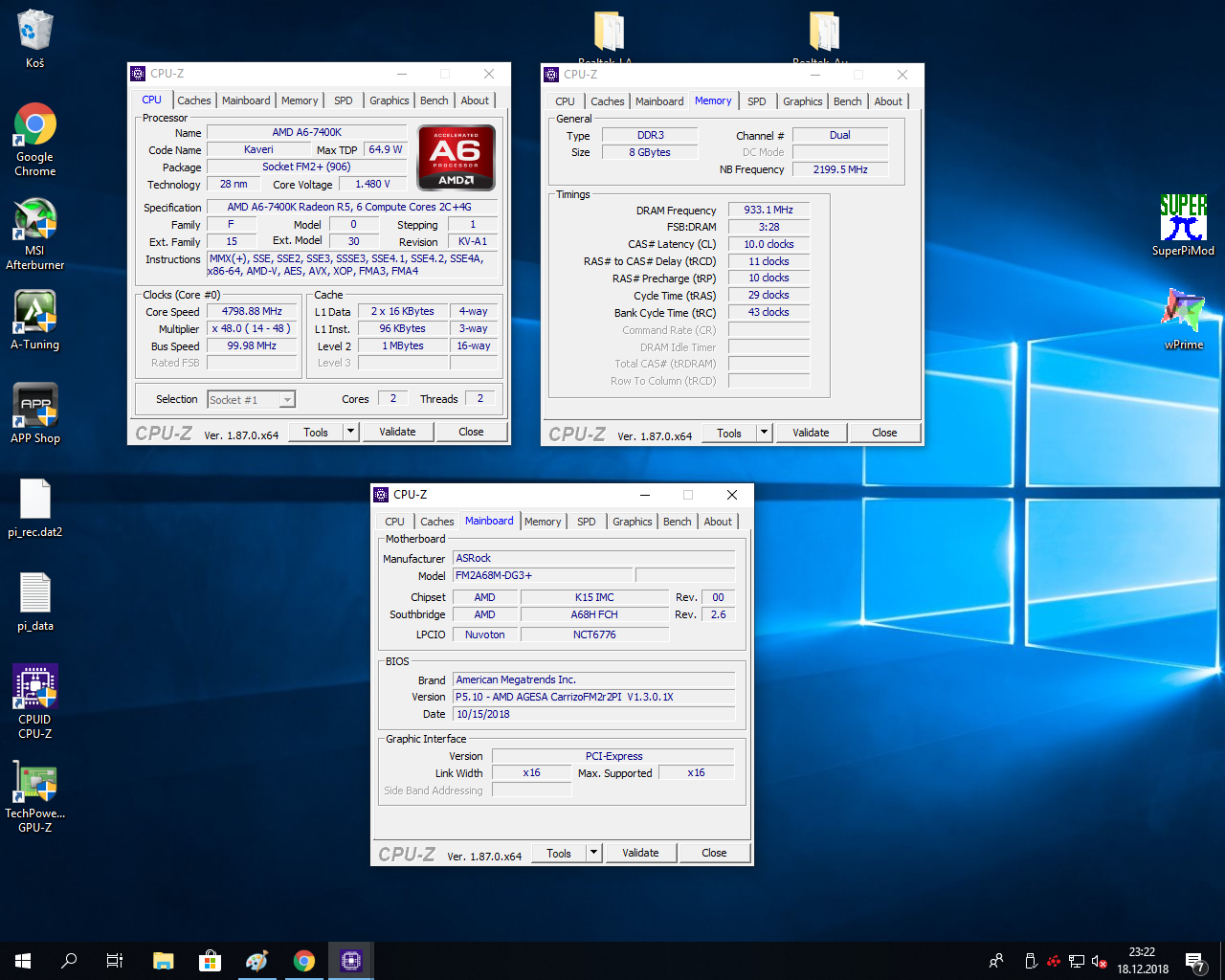1225x980 pixels.
Task: Select the 'Kaveri' code name value
Action: pyautogui.click(x=258, y=149)
